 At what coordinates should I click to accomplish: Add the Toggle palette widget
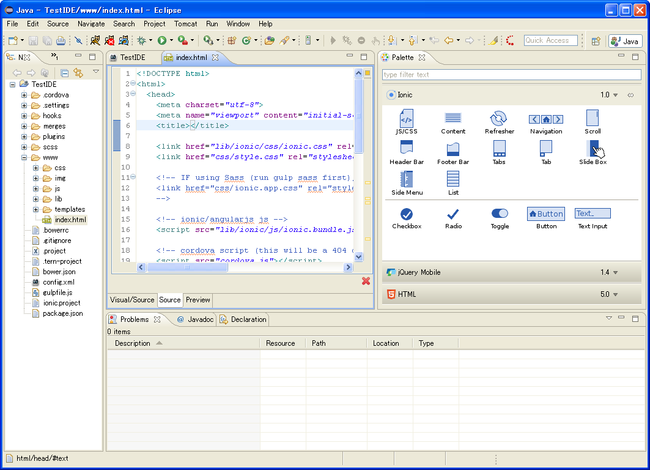pos(500,218)
